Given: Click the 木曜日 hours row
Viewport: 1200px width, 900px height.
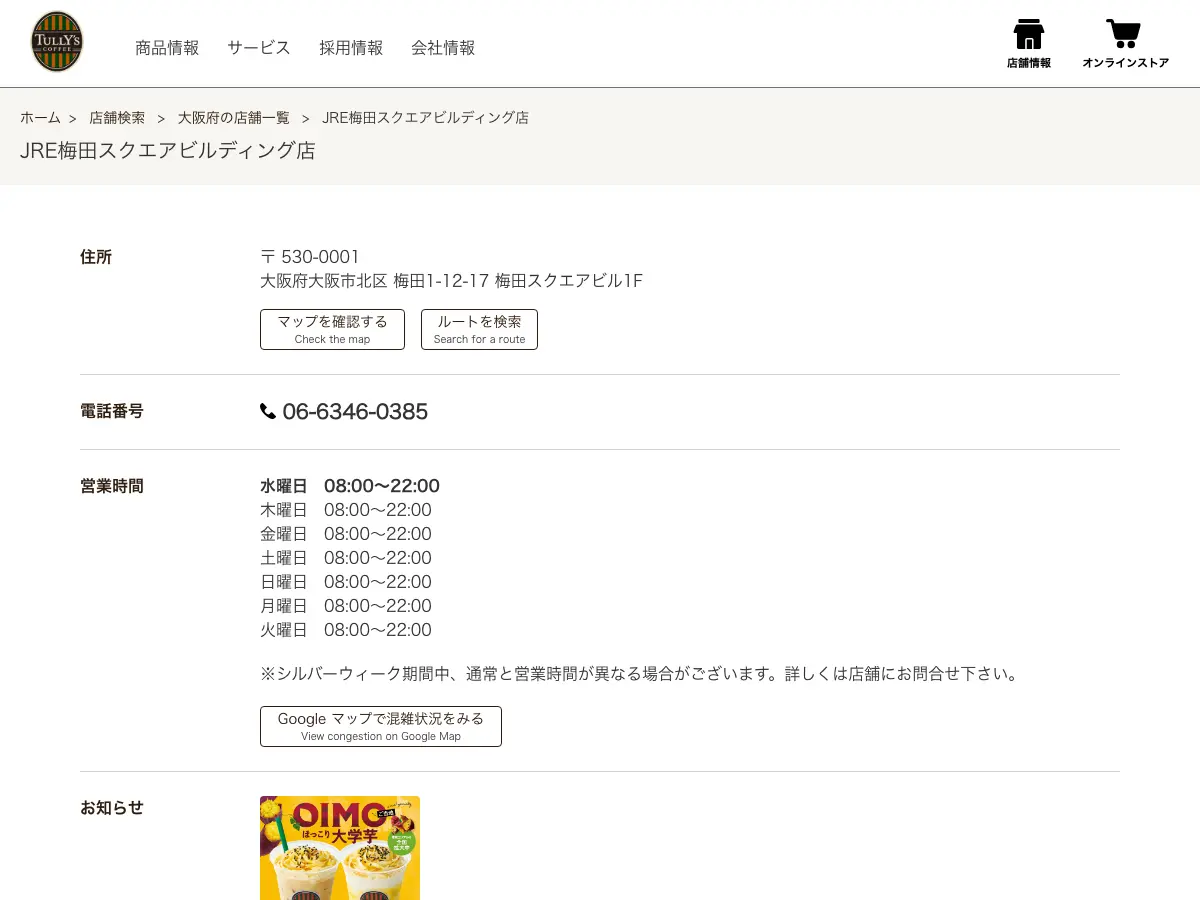Looking at the screenshot, I should [x=346, y=510].
